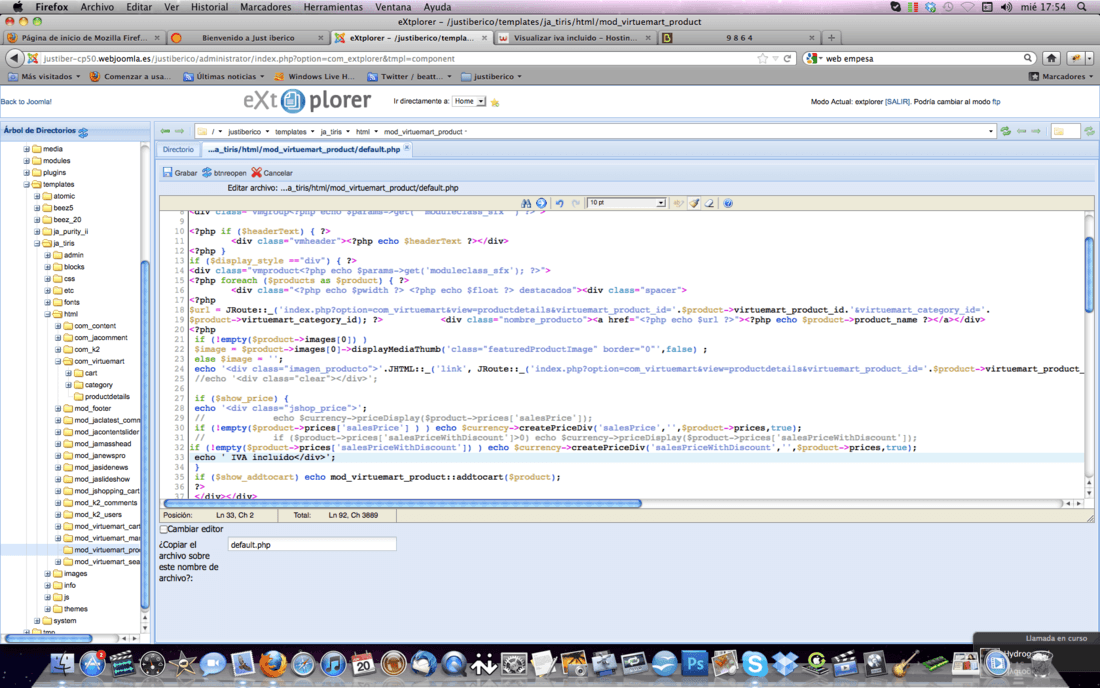The image size is (1100, 688).
Task: Expand the modules folder node
Action: pyautogui.click(x=27, y=161)
